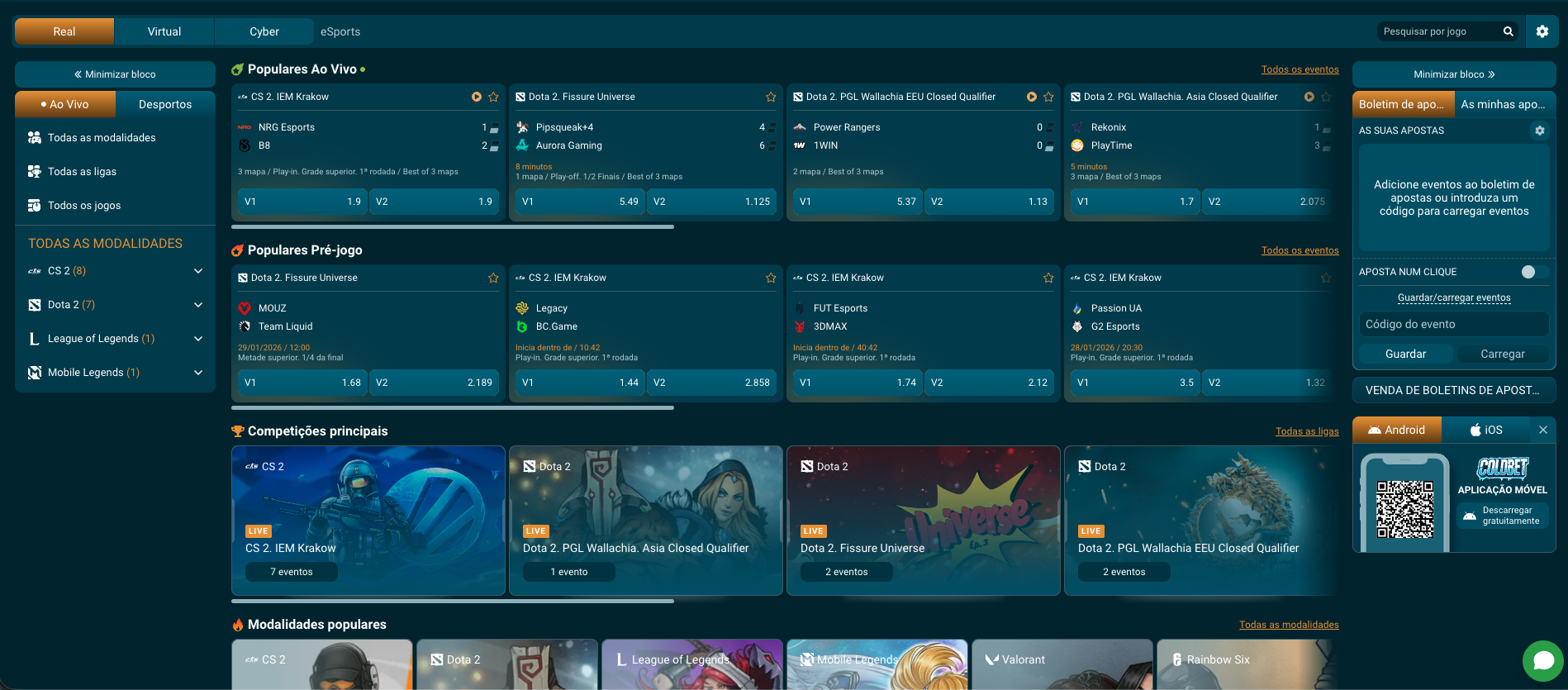Viewport: 1568px width, 690px height.
Task: Select the Desportos tab
Action: pos(165,104)
